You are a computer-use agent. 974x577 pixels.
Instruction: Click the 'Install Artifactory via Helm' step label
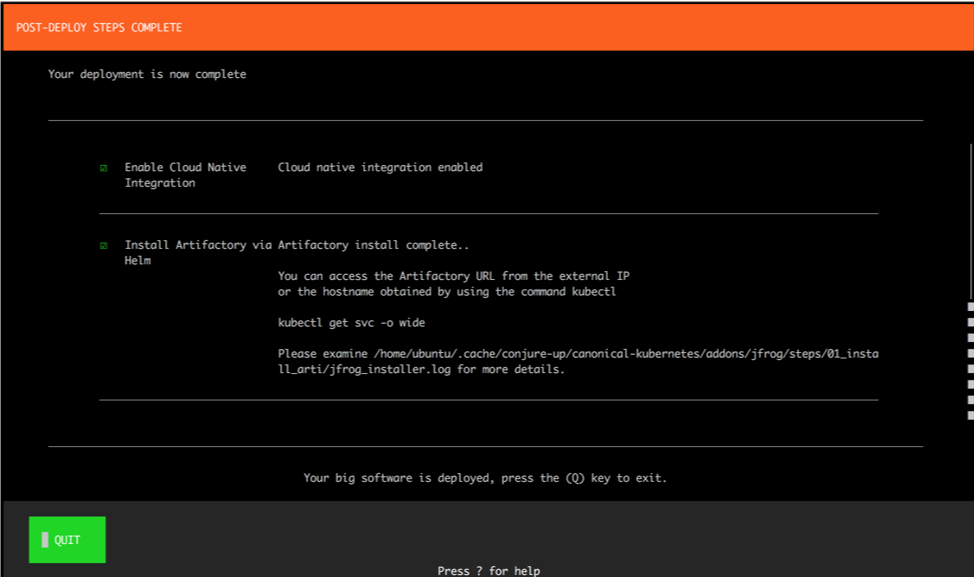pos(198,252)
